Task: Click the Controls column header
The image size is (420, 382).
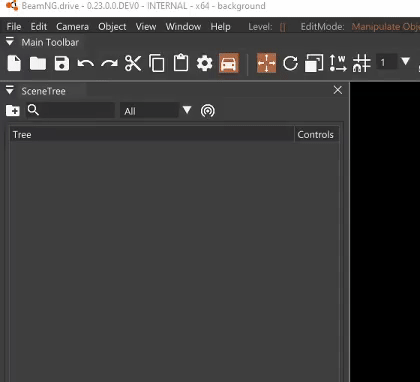Action: [316, 135]
